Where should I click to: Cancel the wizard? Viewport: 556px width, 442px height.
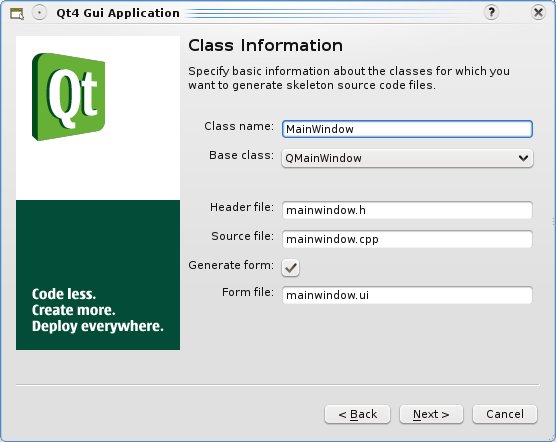click(505, 414)
